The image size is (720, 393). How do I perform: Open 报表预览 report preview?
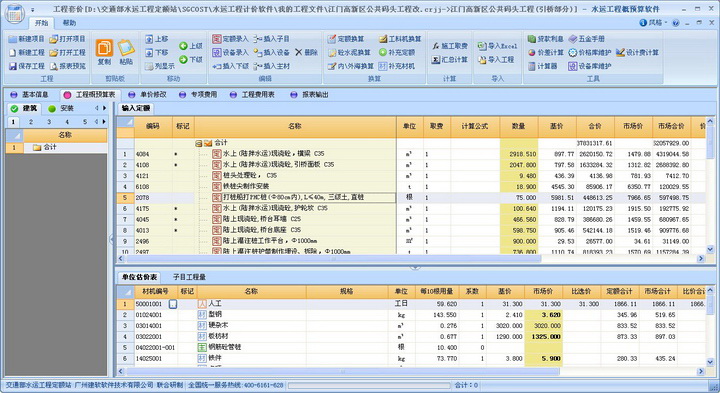click(x=68, y=66)
